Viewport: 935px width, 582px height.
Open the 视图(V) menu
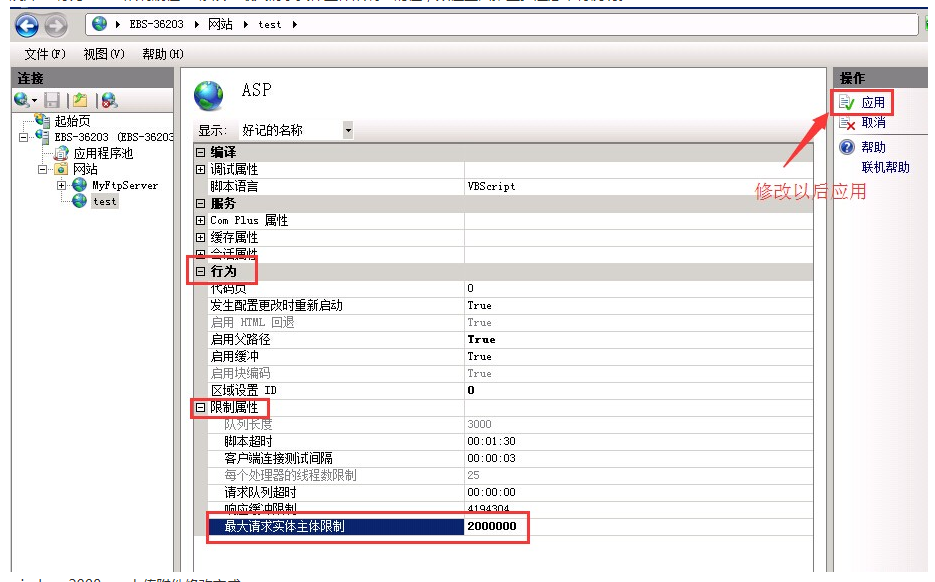pyautogui.click(x=104, y=54)
